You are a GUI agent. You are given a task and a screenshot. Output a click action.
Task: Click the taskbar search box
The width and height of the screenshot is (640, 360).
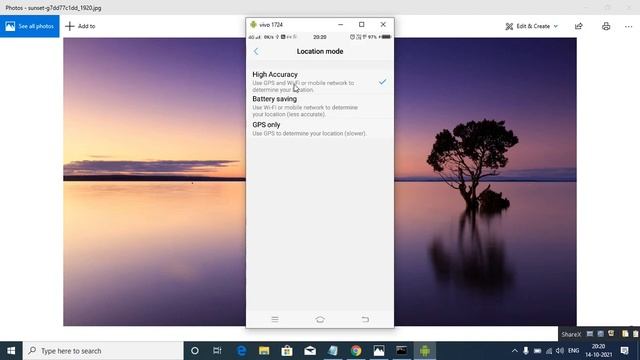click(103, 351)
